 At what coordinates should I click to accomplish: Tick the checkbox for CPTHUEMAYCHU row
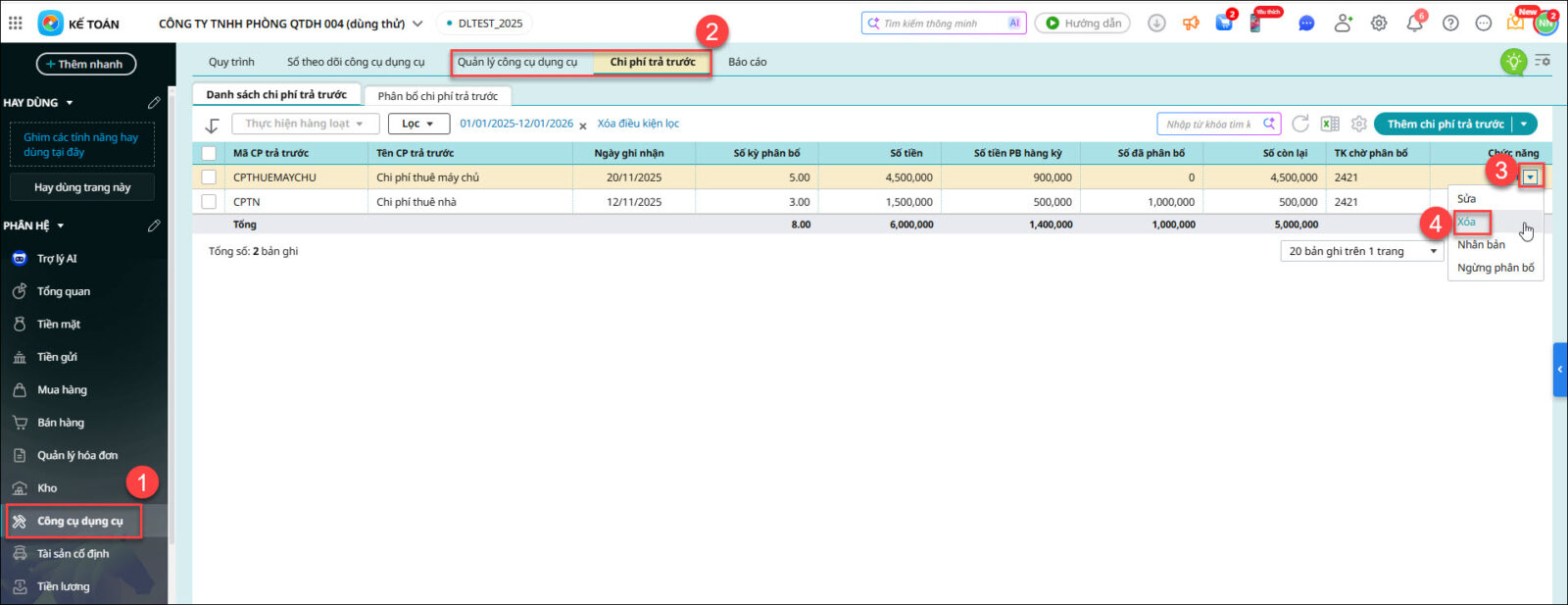(209, 177)
